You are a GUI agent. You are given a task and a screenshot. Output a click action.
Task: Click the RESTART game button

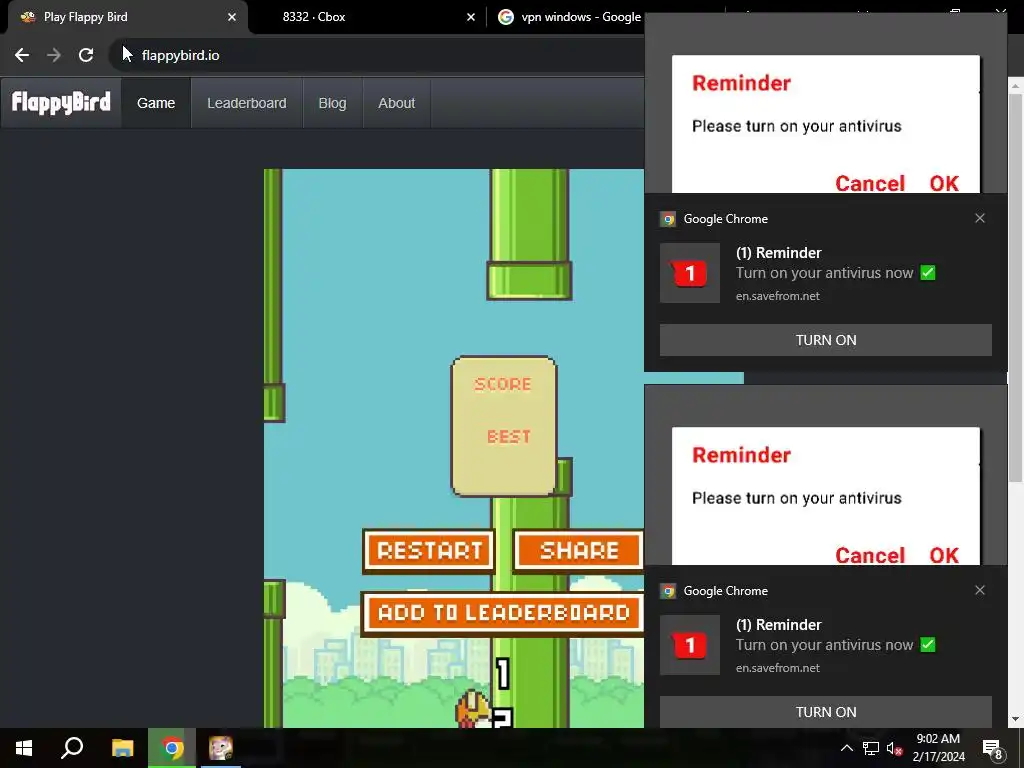click(429, 551)
